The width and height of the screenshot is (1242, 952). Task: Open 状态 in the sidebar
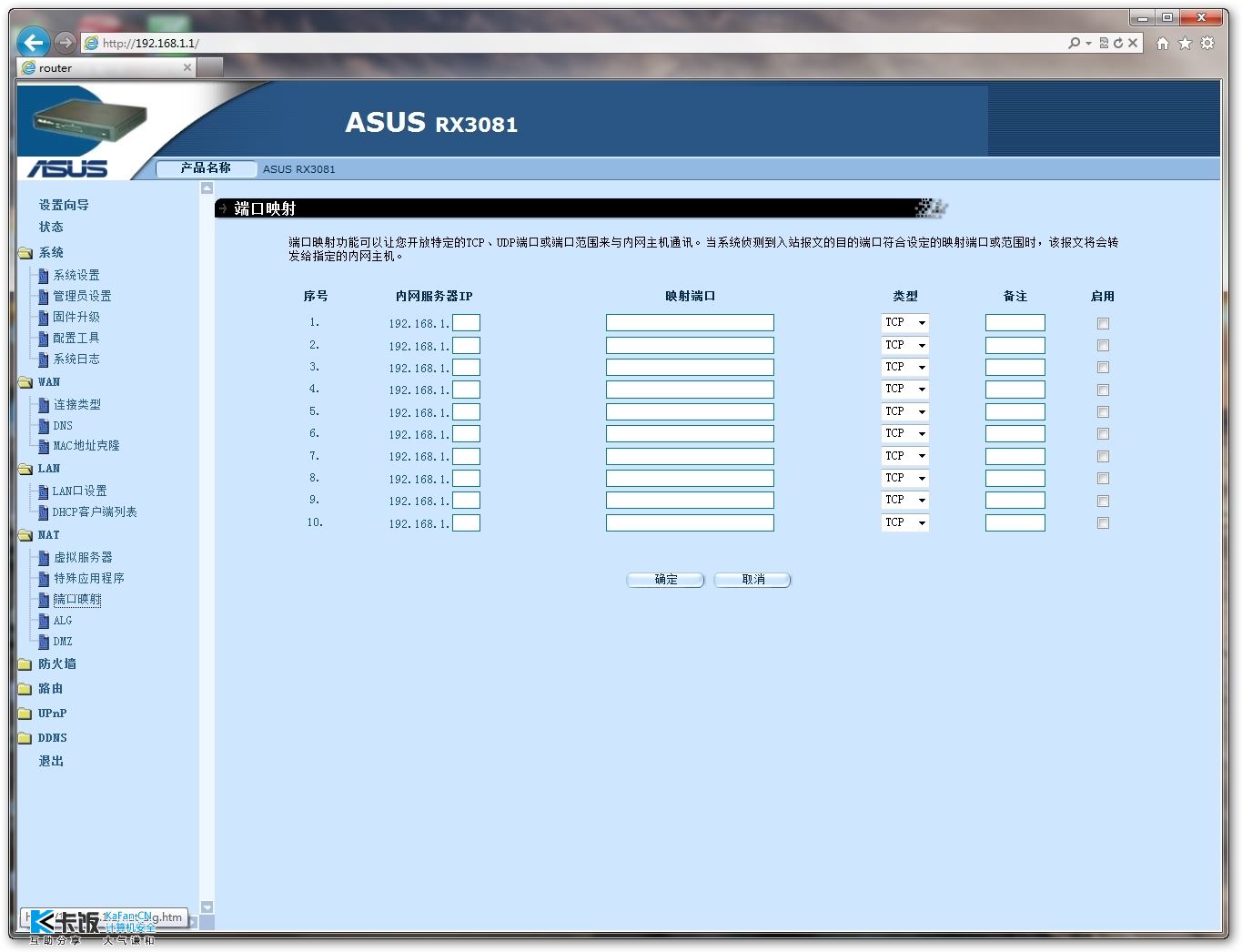click(x=51, y=228)
